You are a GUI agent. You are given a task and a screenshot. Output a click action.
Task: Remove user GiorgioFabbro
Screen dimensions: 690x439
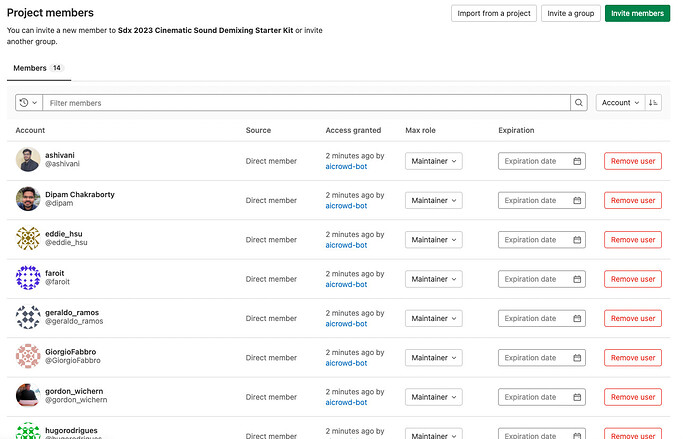pyautogui.click(x=633, y=358)
